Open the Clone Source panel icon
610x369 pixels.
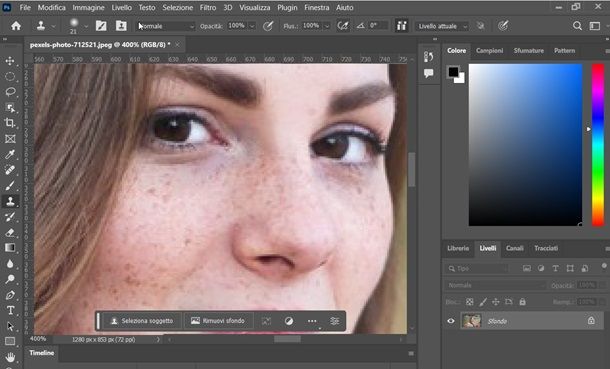point(121,26)
